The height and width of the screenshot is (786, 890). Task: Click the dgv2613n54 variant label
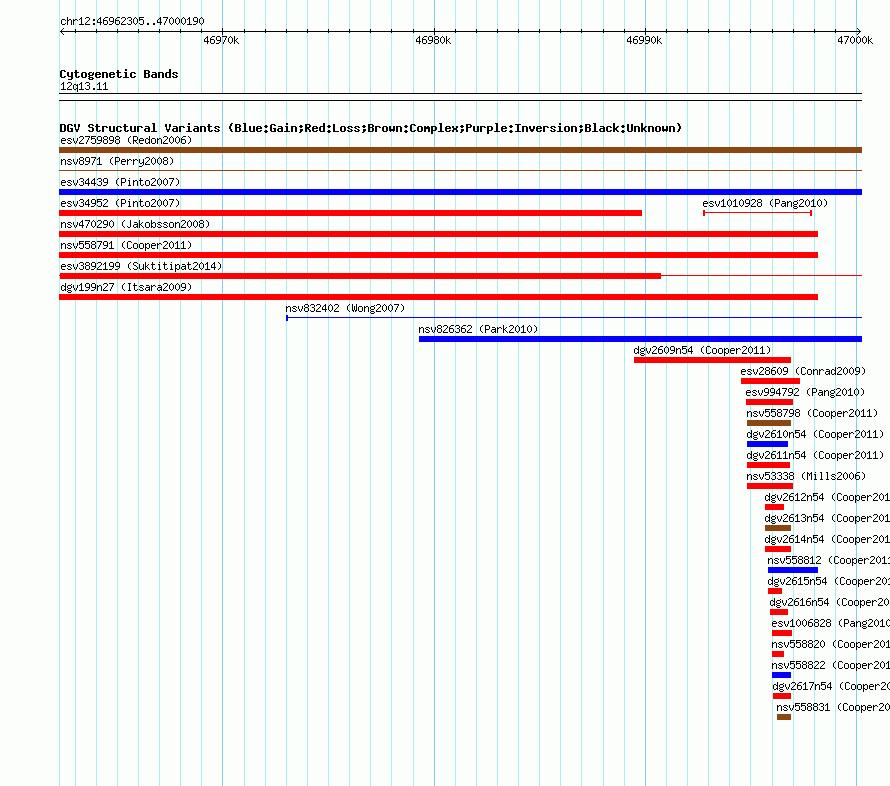[827, 518]
